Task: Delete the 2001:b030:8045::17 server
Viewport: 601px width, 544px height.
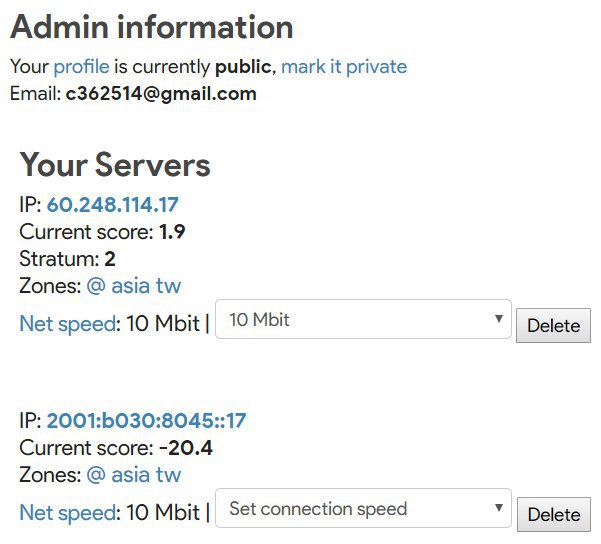Action: [554, 515]
